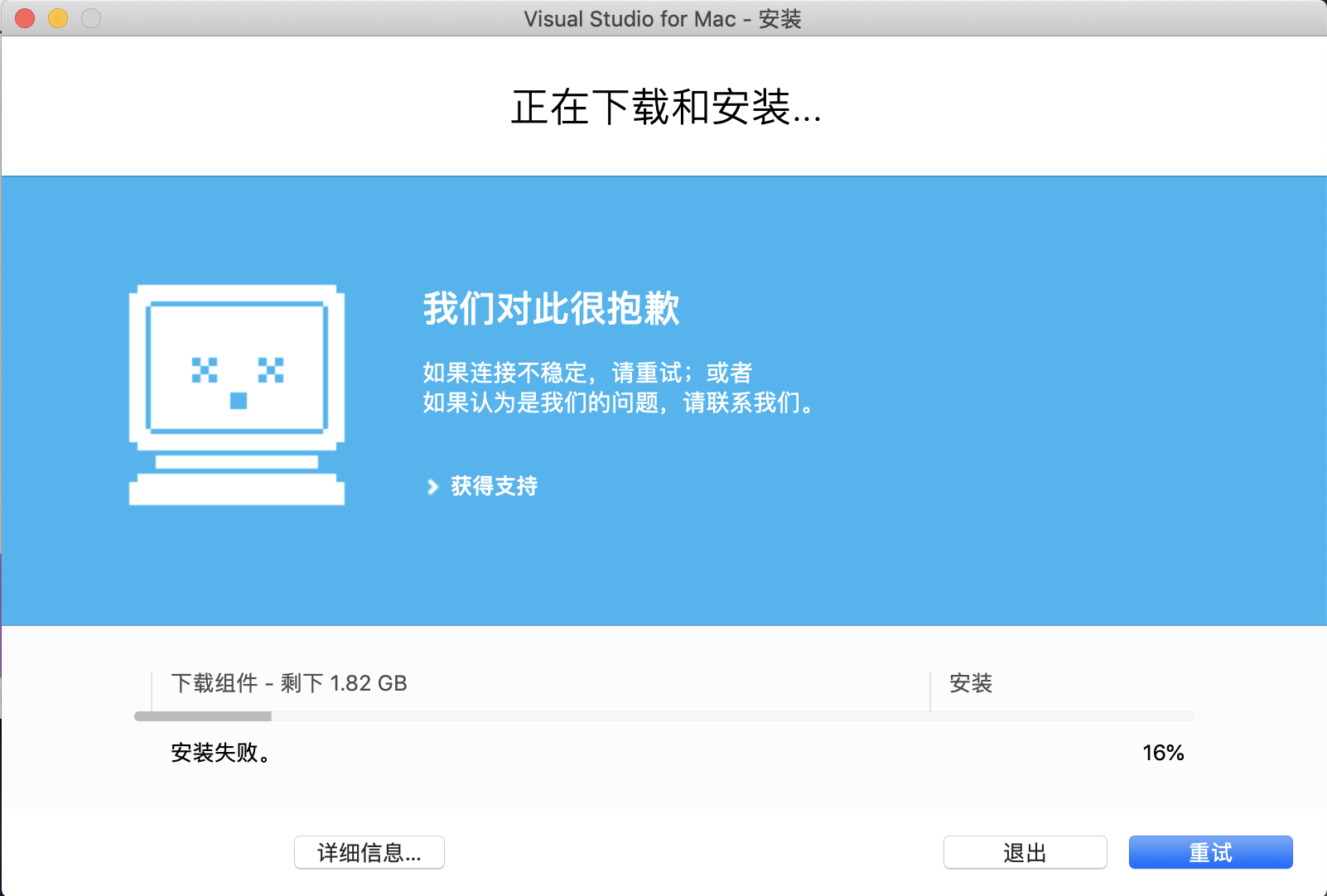Click the 安装失败。 status message
Screen dimensions: 1327x896
click(221, 753)
